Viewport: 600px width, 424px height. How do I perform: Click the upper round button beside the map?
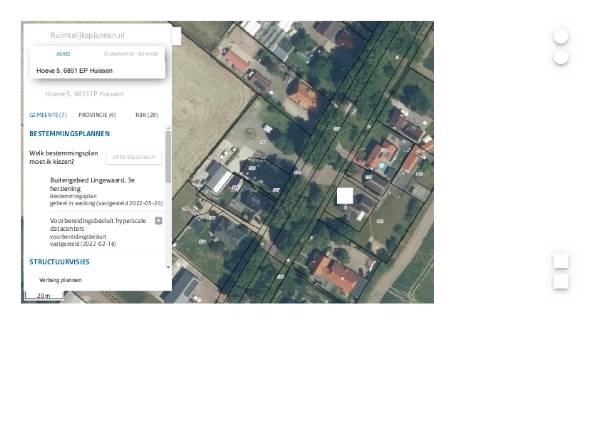click(561, 37)
